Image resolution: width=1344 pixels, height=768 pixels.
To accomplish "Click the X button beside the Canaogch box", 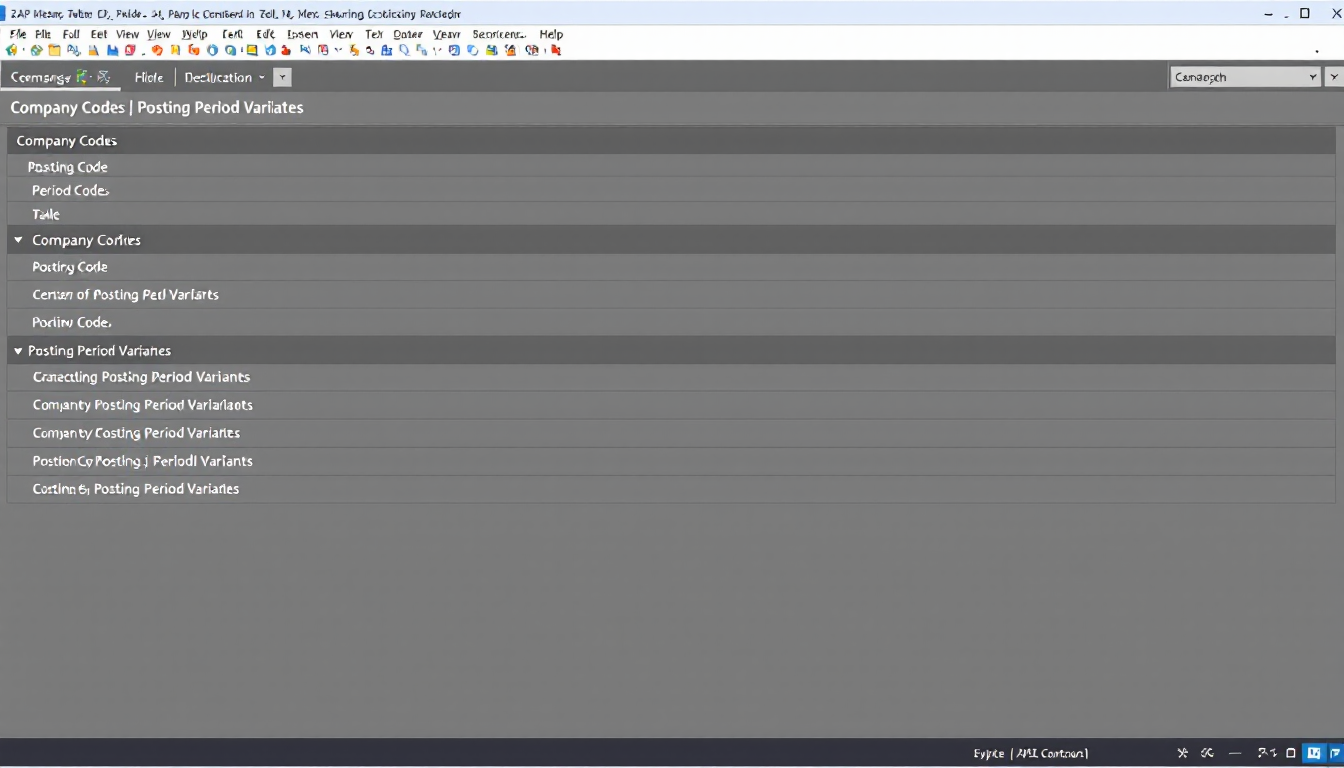I will (1333, 77).
